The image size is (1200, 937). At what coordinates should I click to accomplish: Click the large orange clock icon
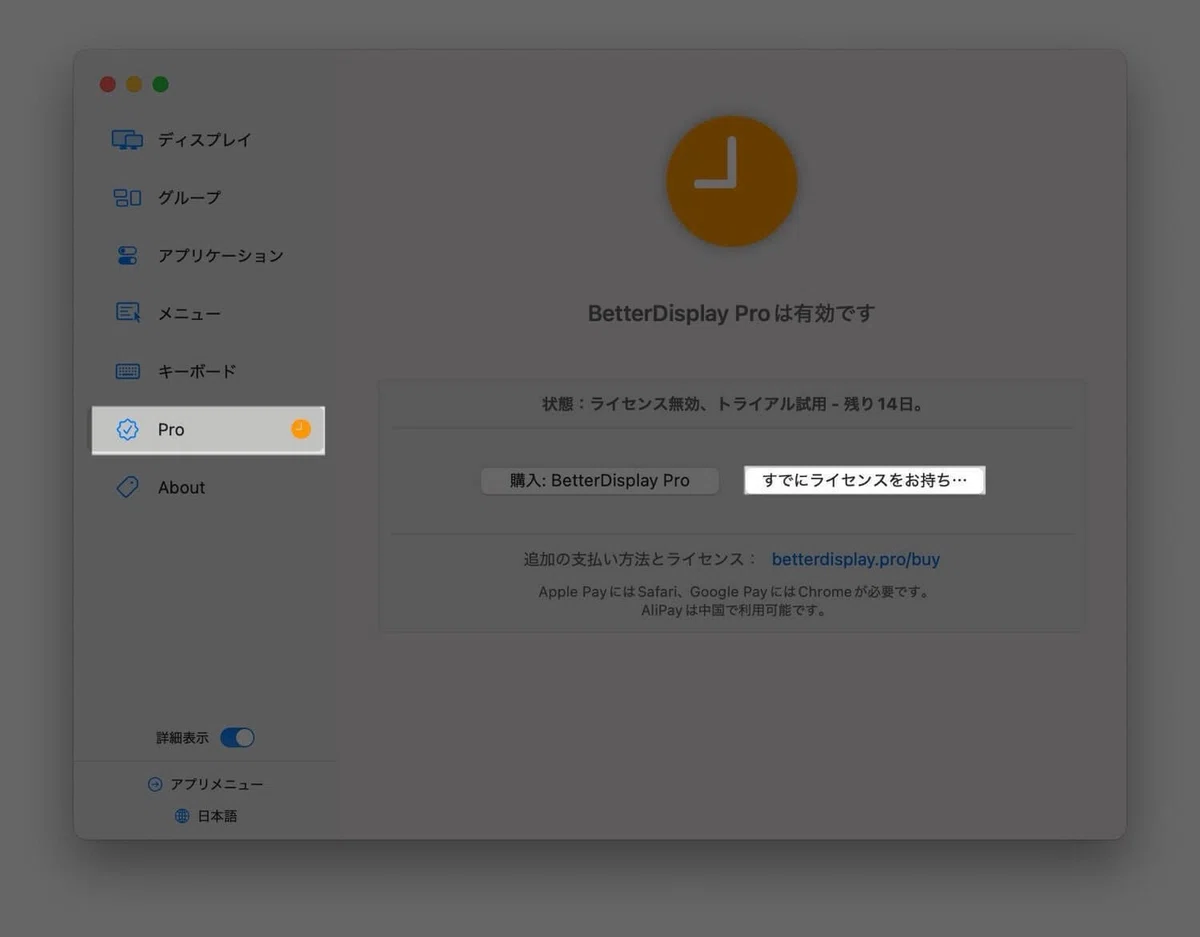pyautogui.click(x=732, y=181)
